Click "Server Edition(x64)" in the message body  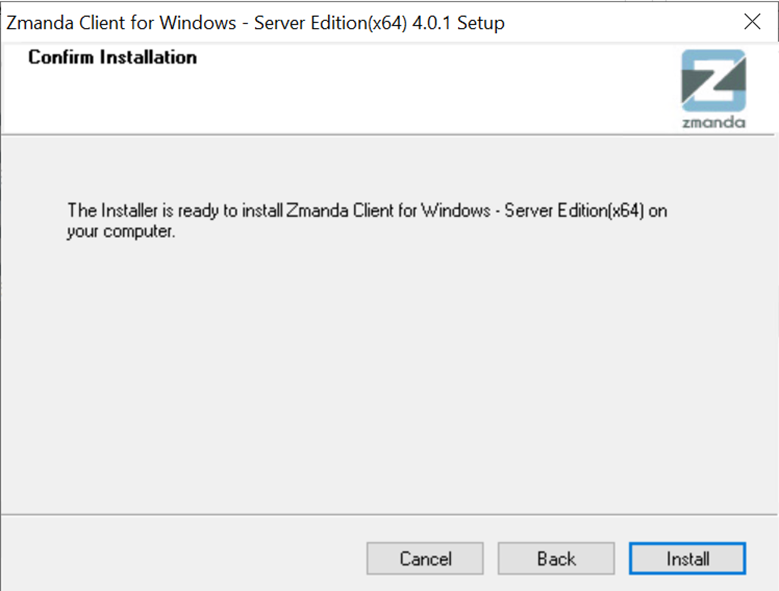point(574,211)
